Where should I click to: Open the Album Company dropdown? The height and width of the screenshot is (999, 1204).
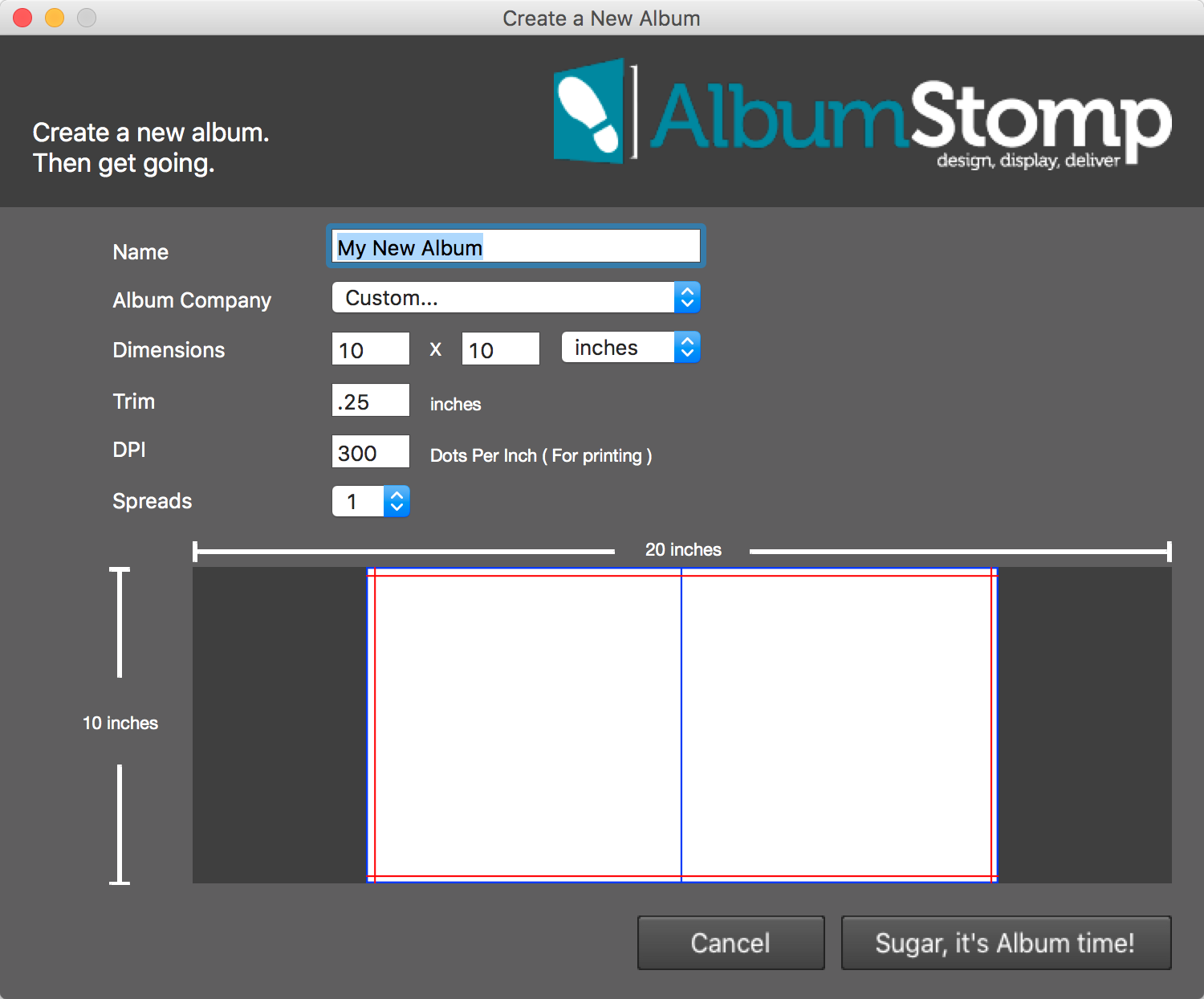[x=516, y=297]
